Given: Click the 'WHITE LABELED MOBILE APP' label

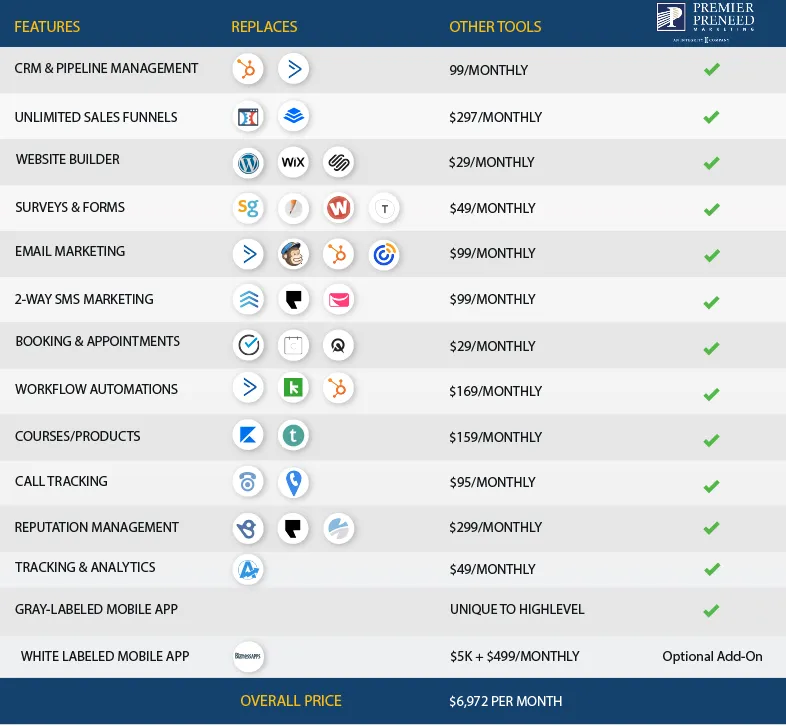Looking at the screenshot, I should point(105,656).
